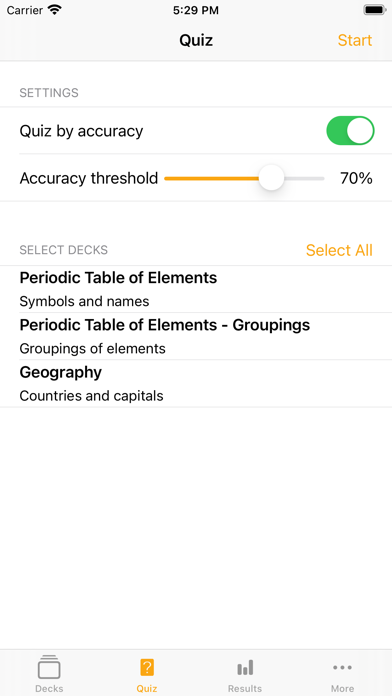Tap the Wi-Fi status icon
The image size is (392, 696).
click(55, 10)
